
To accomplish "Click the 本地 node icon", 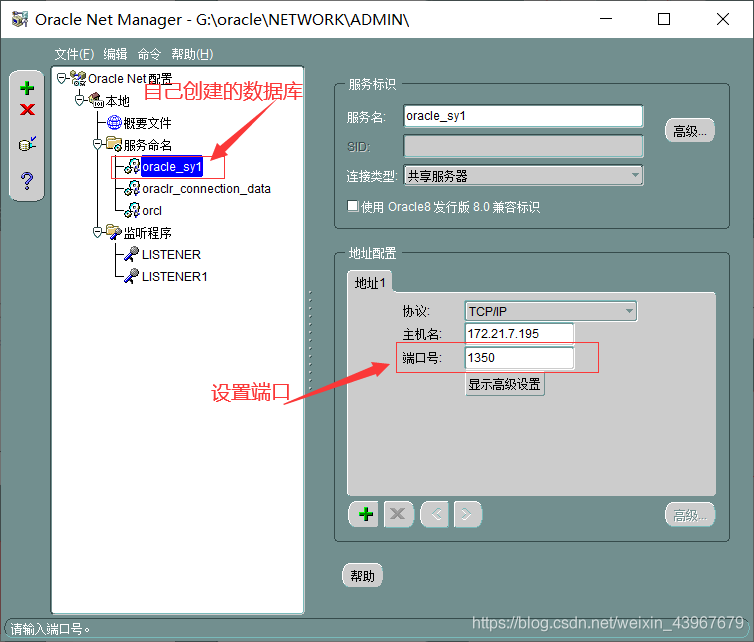I will coord(96,100).
